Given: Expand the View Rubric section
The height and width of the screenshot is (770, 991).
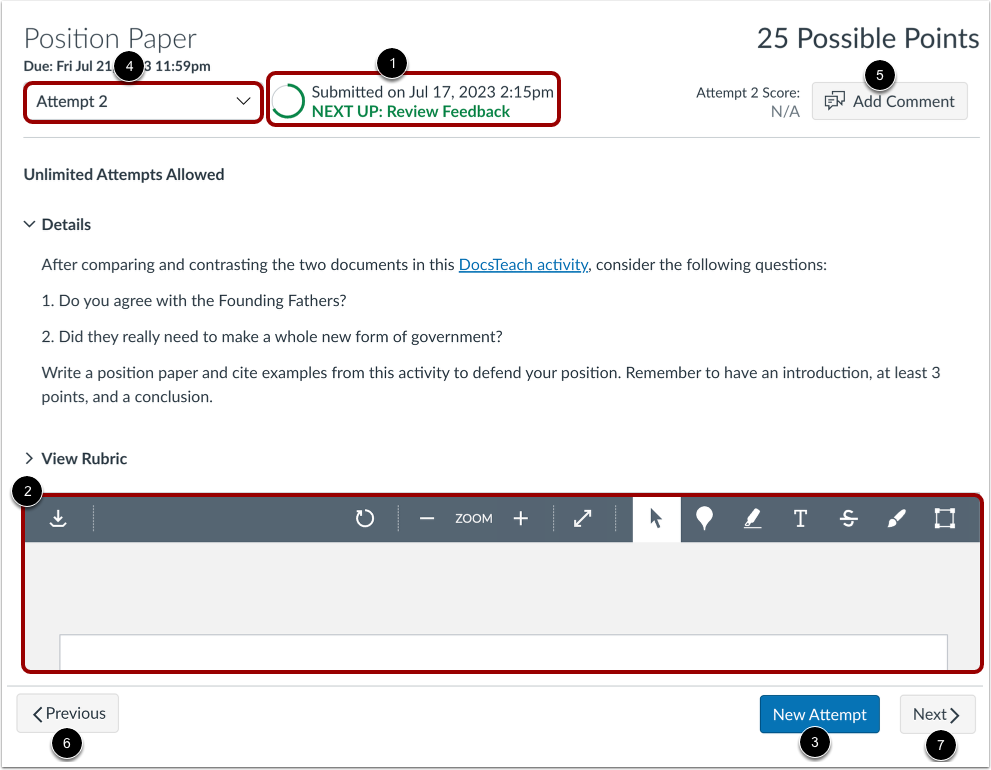Looking at the screenshot, I should pos(75,458).
